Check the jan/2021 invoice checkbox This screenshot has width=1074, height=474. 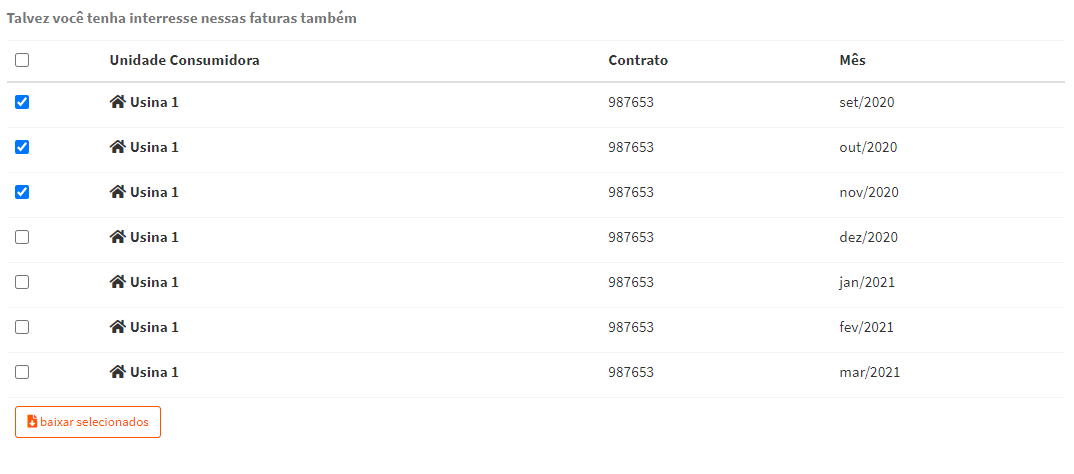click(x=22, y=282)
